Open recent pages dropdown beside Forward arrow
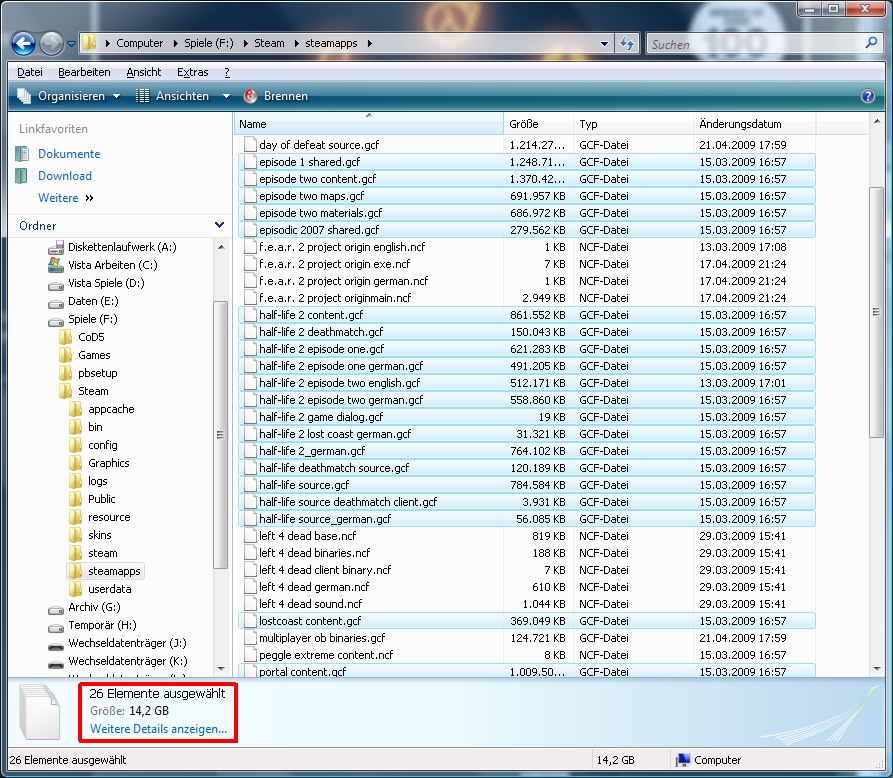This screenshot has width=893, height=778. [71, 43]
